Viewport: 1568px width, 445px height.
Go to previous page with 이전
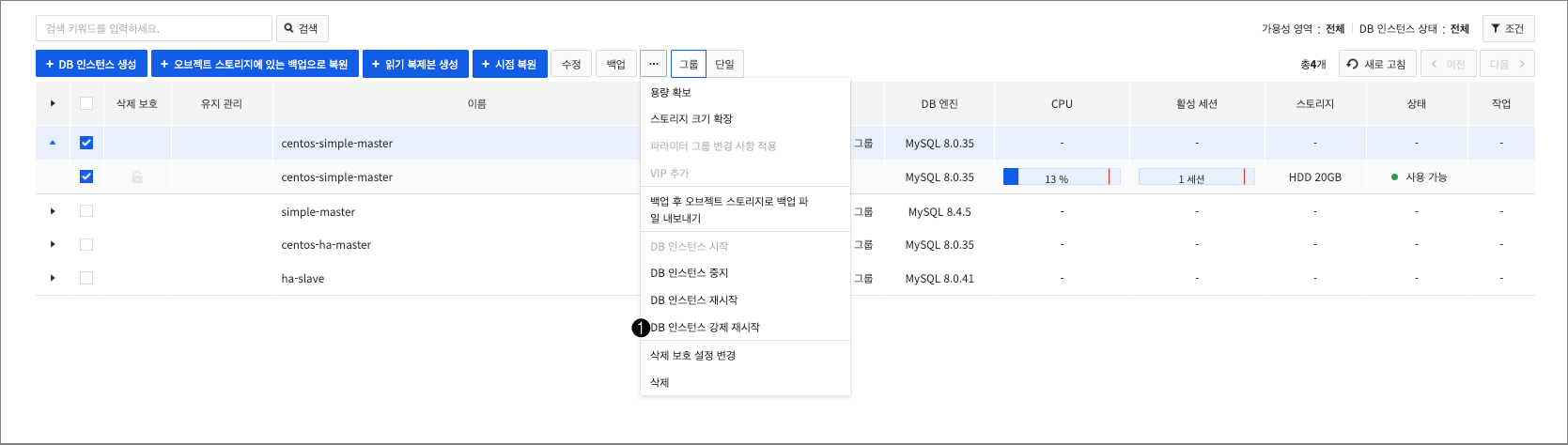point(1448,64)
